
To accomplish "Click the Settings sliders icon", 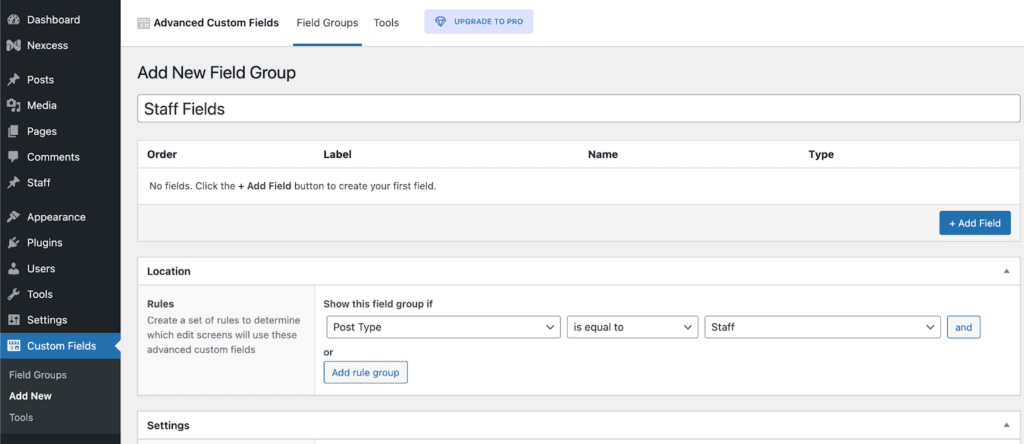I will pyautogui.click(x=13, y=320).
